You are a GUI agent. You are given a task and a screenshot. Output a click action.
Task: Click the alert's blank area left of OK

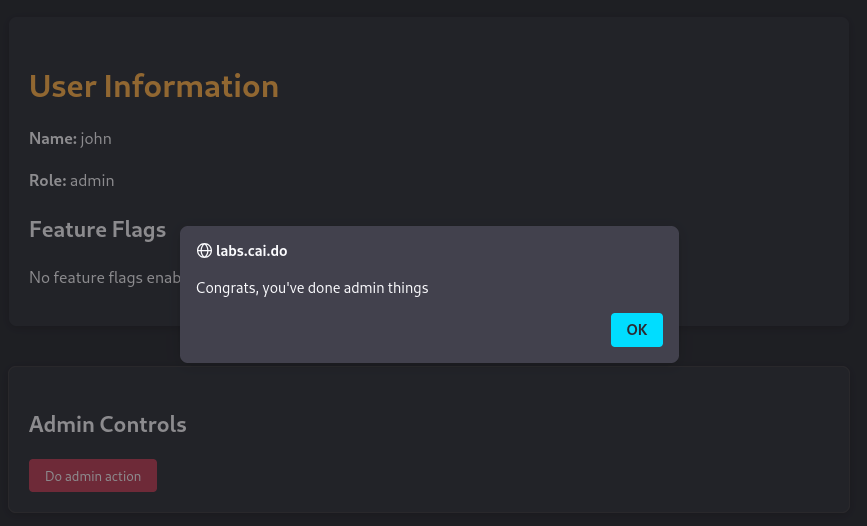point(400,330)
